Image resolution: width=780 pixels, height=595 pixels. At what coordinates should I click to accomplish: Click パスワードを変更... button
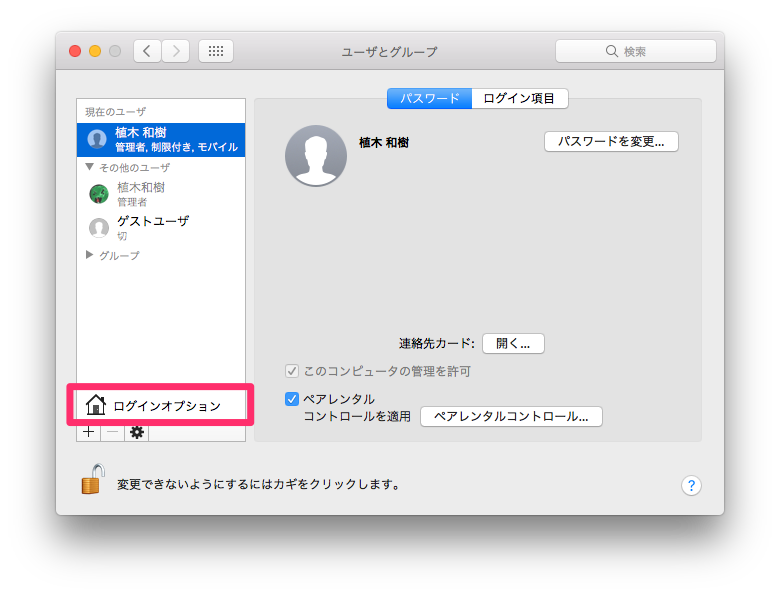pyautogui.click(x=611, y=142)
